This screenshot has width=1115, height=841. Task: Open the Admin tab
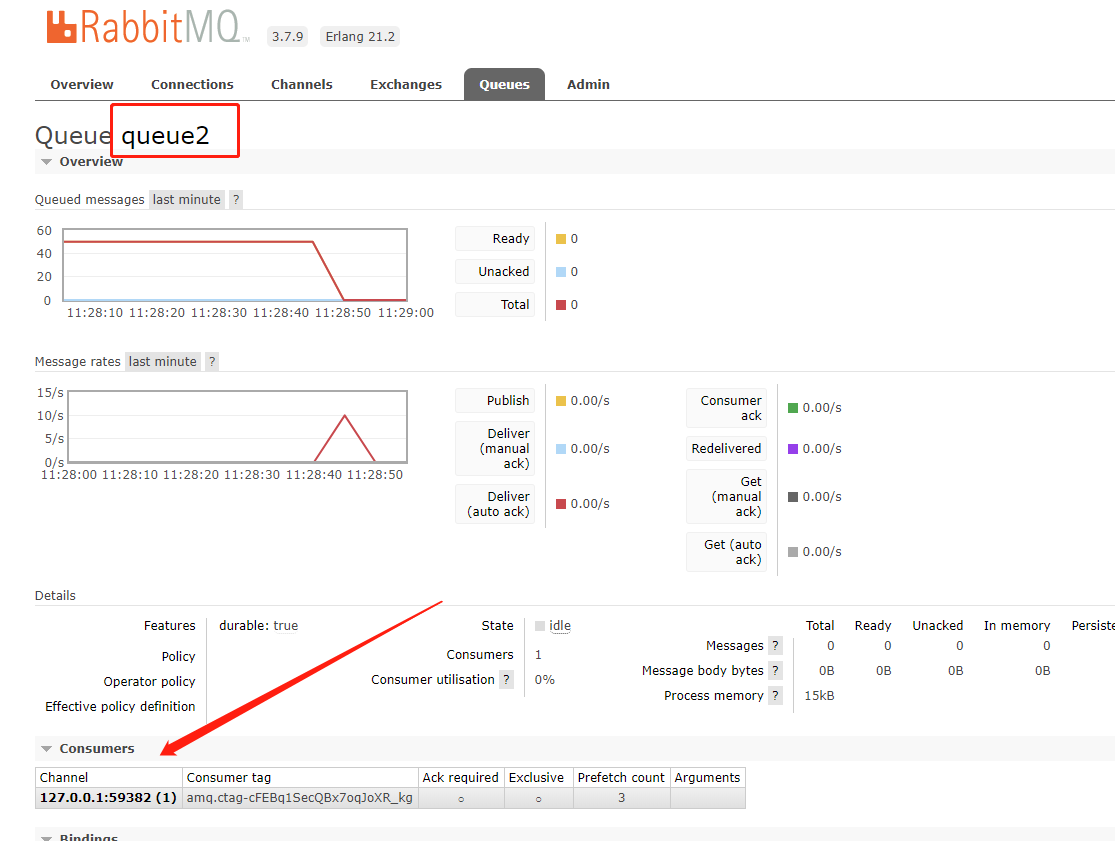tap(588, 84)
